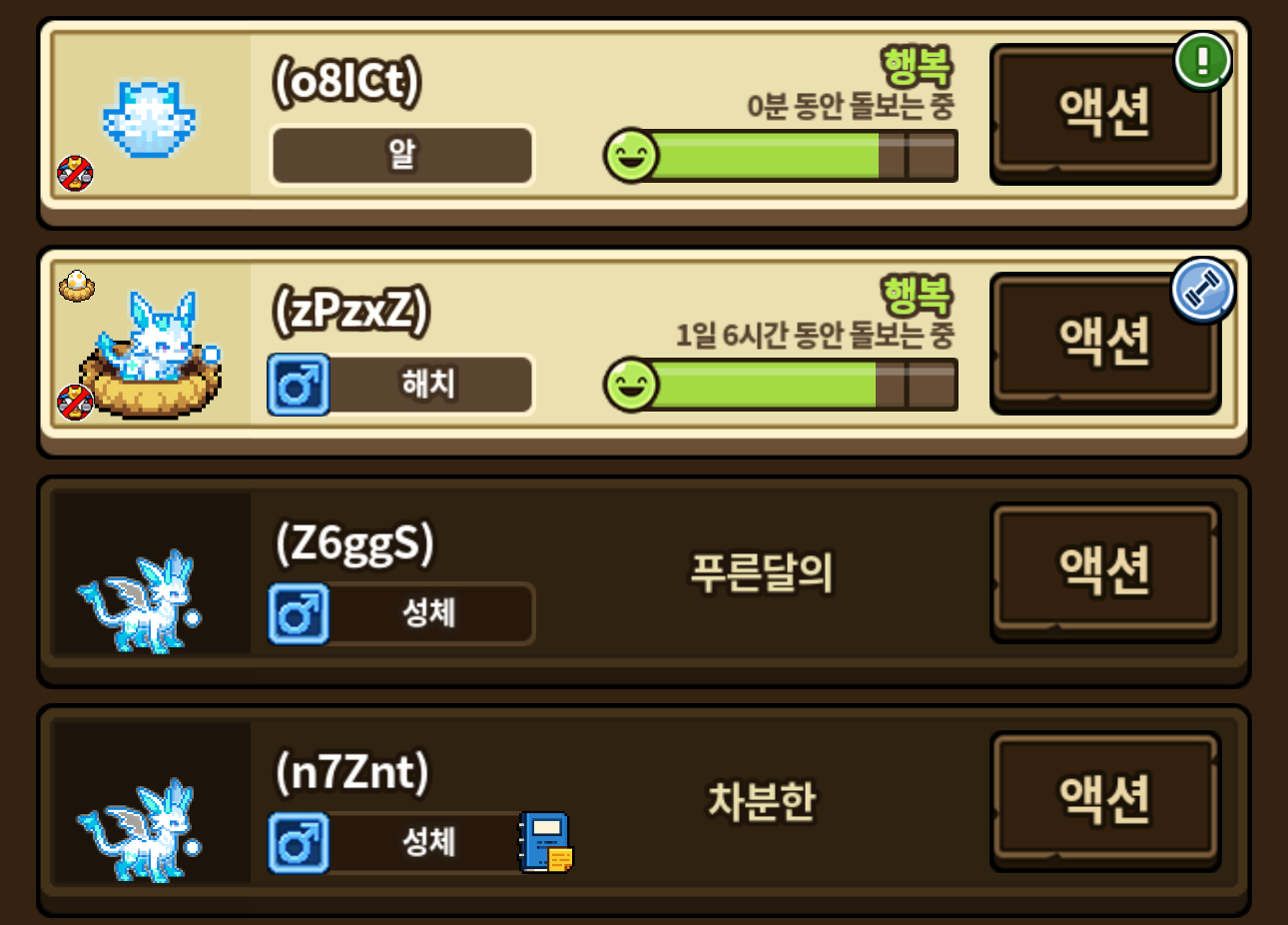The height and width of the screenshot is (925, 1288).
Task: Open 액션 button for egg o8ICt
Action: (1105, 114)
